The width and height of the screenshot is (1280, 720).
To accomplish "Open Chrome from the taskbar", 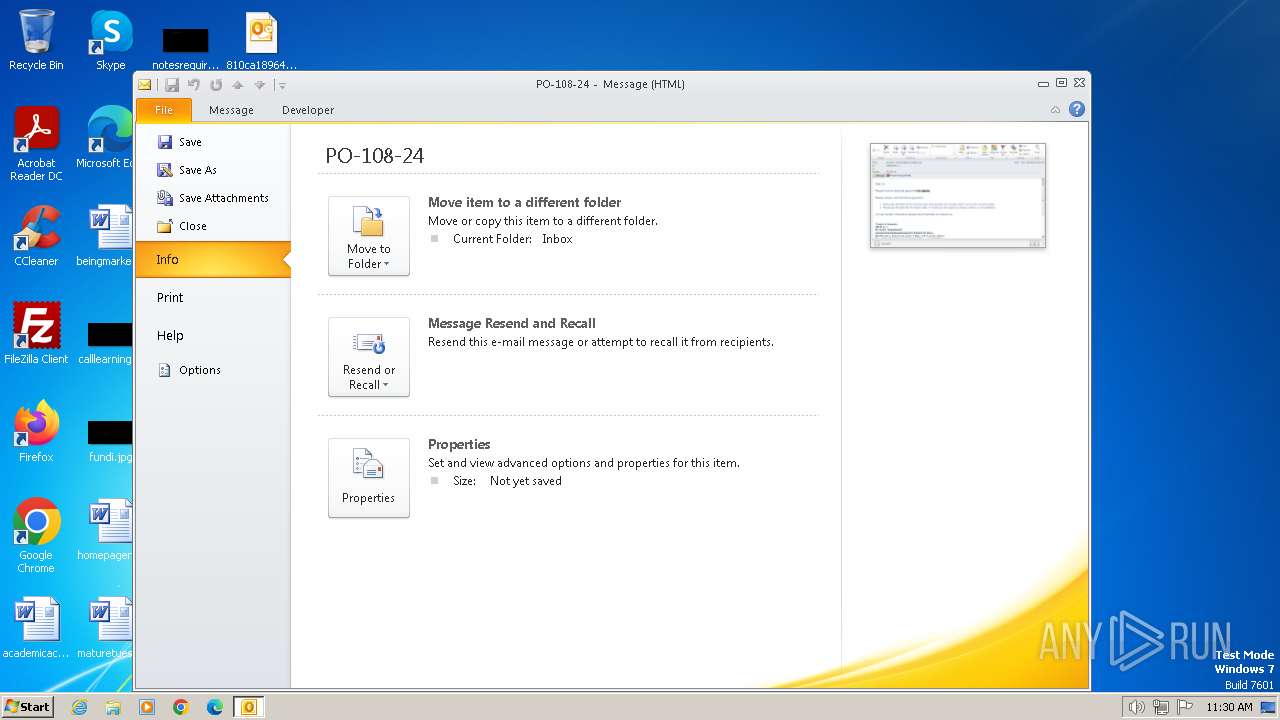I will (181, 707).
